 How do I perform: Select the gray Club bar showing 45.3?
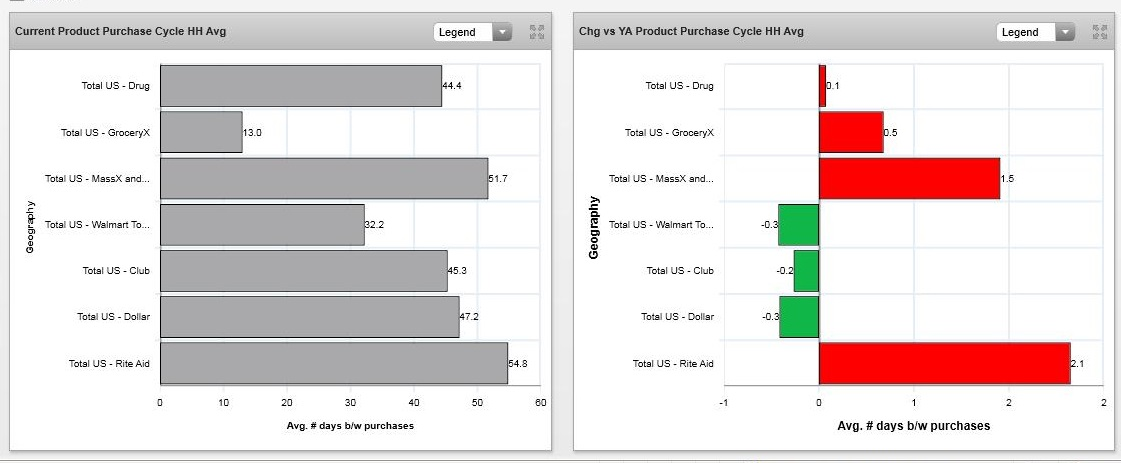pos(304,271)
